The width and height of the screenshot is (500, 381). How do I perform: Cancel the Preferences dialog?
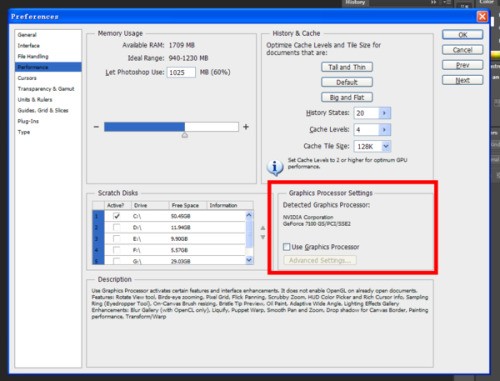tap(462, 50)
